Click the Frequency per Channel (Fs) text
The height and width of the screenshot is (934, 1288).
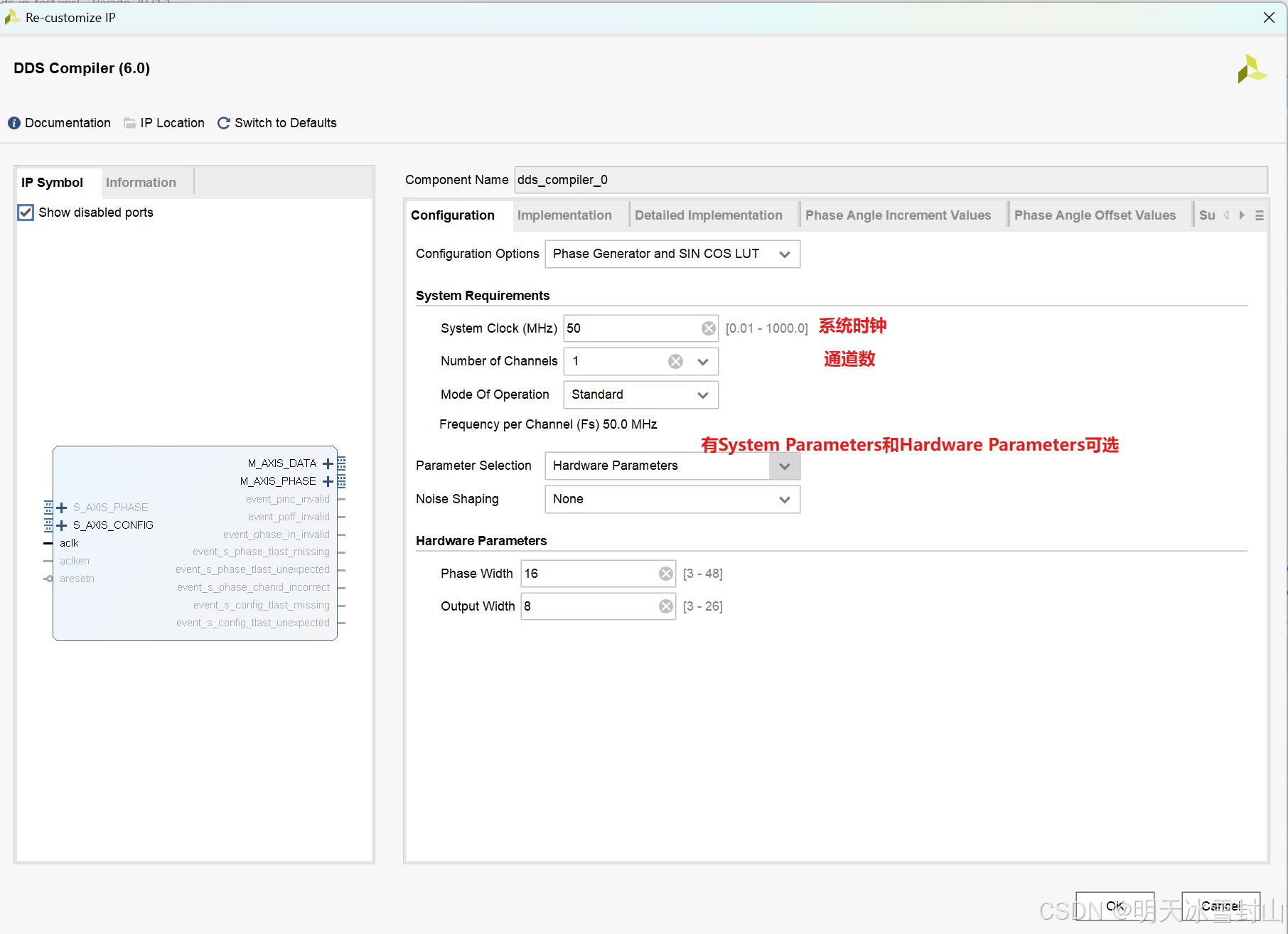click(x=548, y=424)
